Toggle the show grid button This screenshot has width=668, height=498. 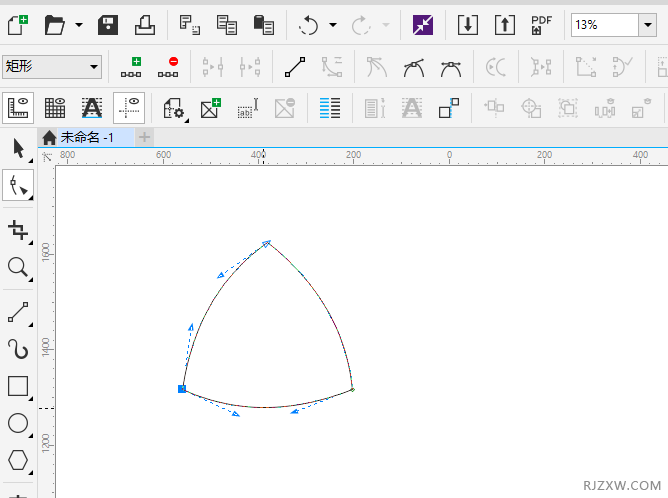55,107
